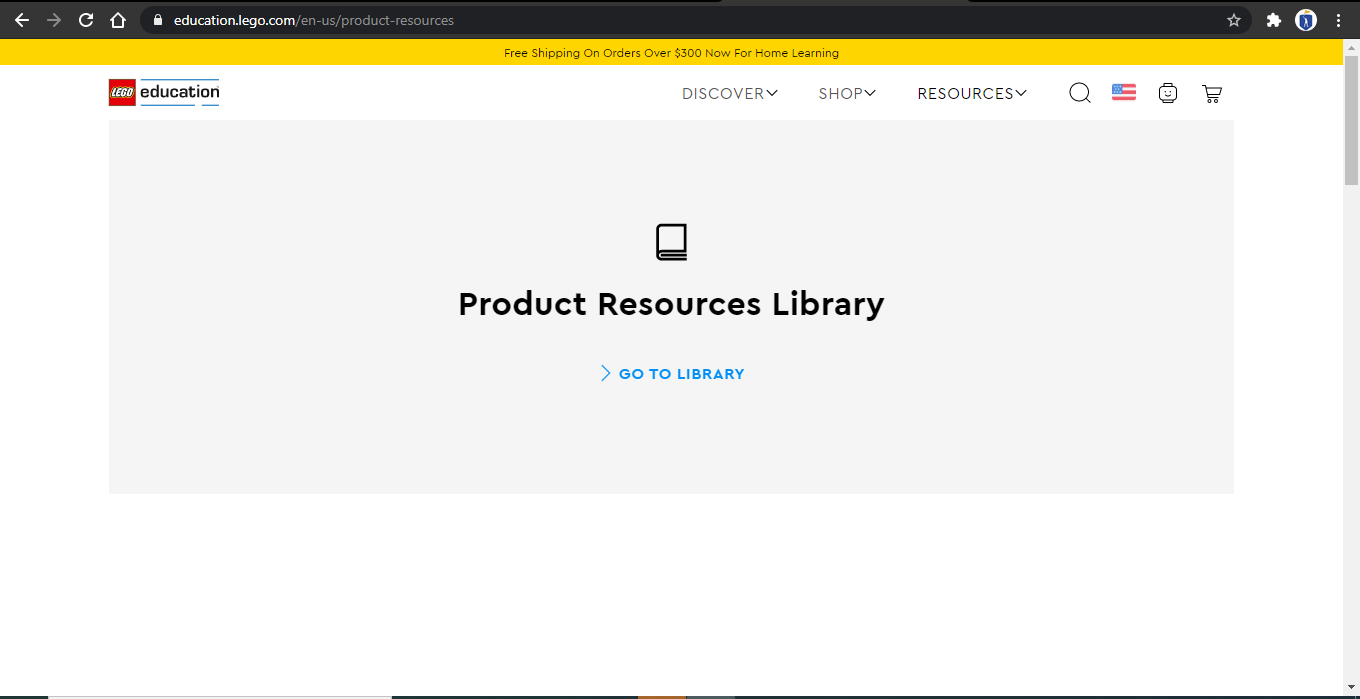View site info via the padlock icon
This screenshot has width=1360, height=699.
coord(157,20)
